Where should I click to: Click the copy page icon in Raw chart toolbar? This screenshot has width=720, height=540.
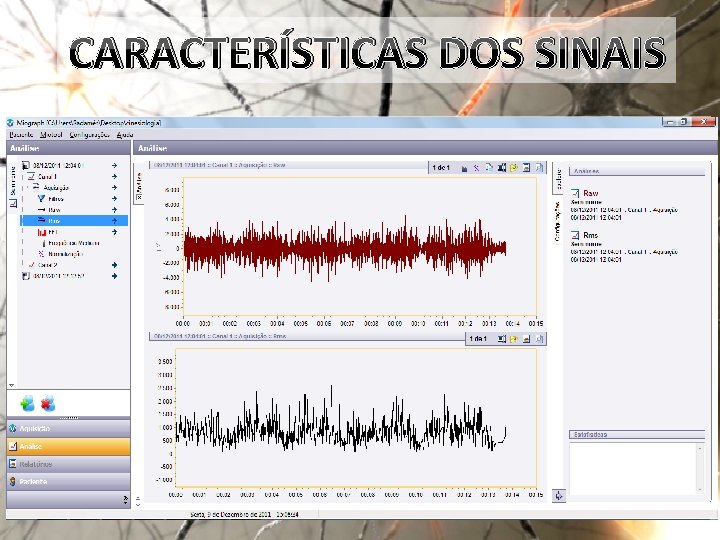point(489,168)
